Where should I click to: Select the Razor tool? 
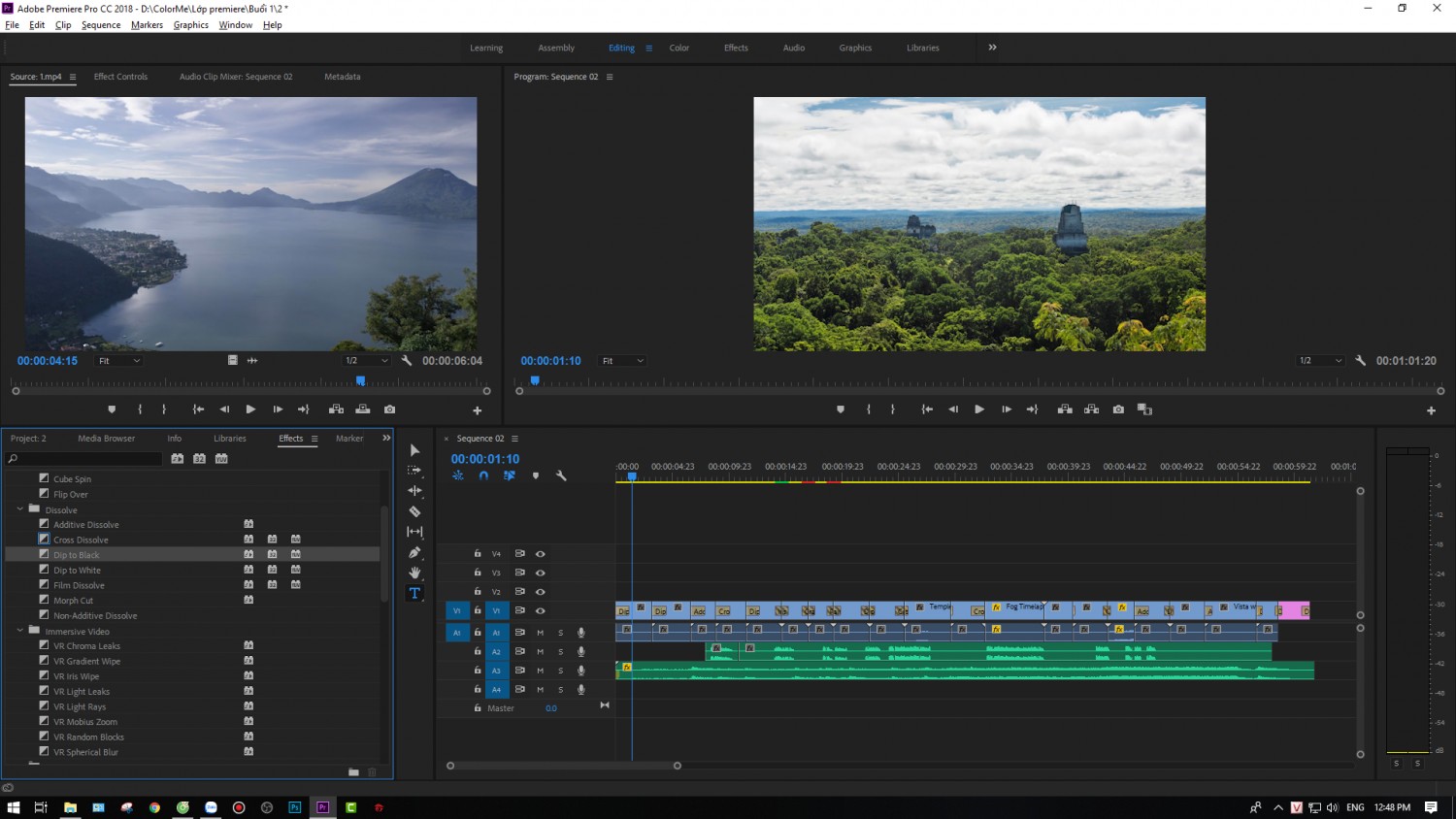coord(414,511)
